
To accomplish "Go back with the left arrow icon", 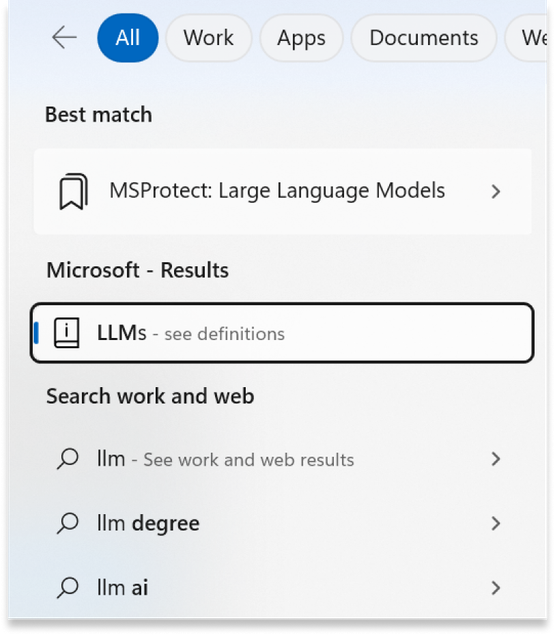I will 64,37.
